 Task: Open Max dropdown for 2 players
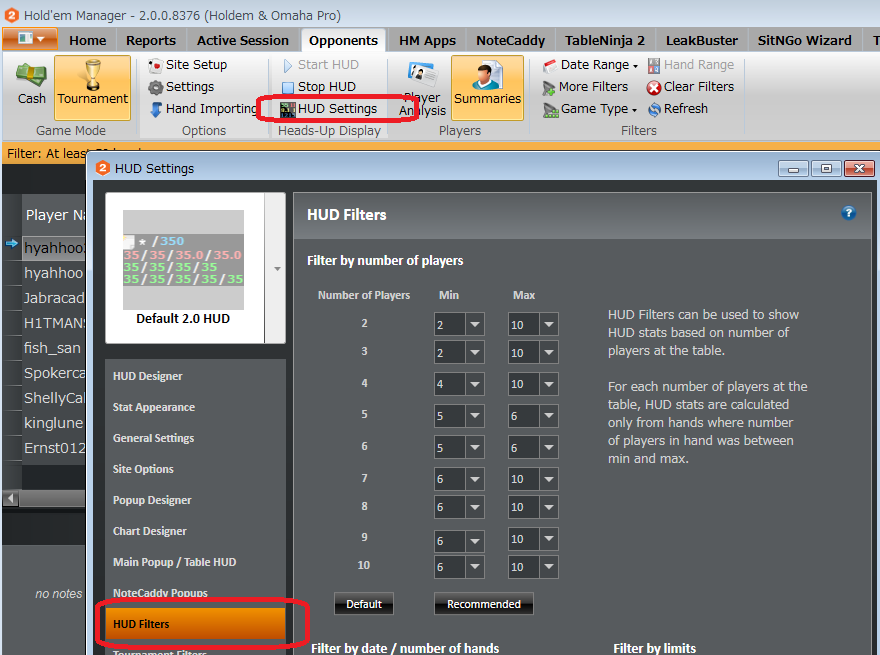coord(548,324)
